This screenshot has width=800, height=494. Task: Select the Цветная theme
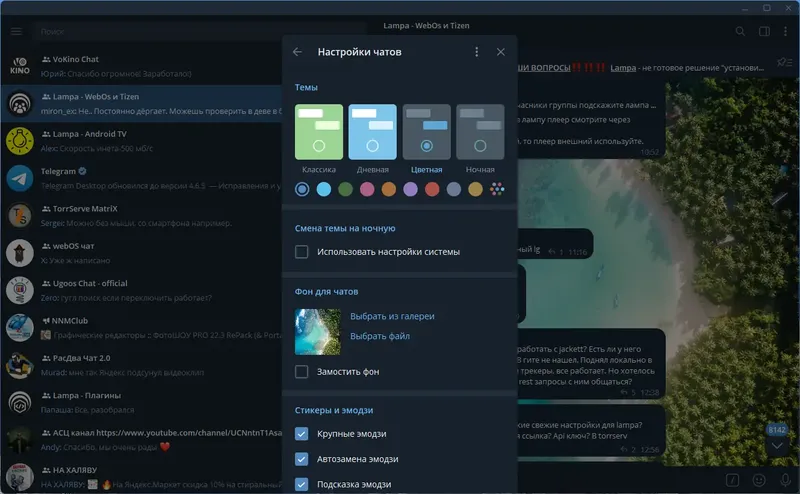(x=427, y=132)
